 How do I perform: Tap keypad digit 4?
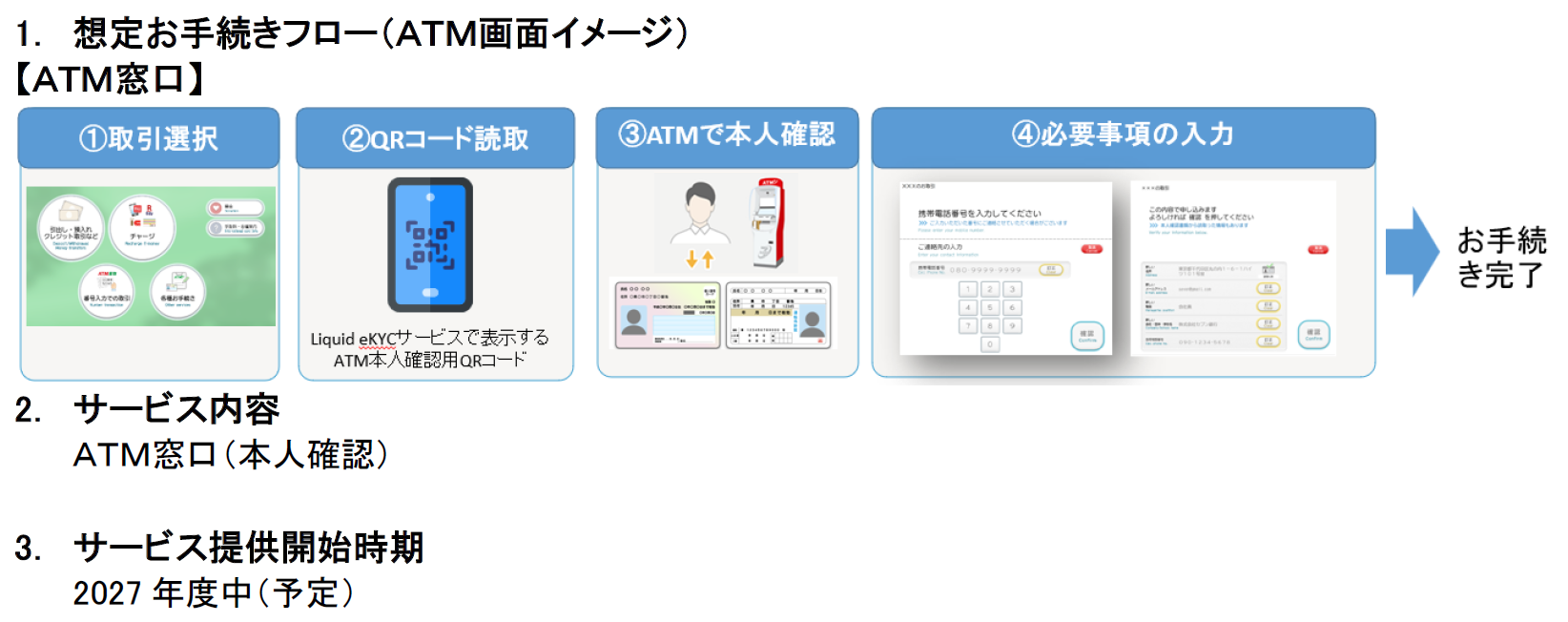(968, 307)
